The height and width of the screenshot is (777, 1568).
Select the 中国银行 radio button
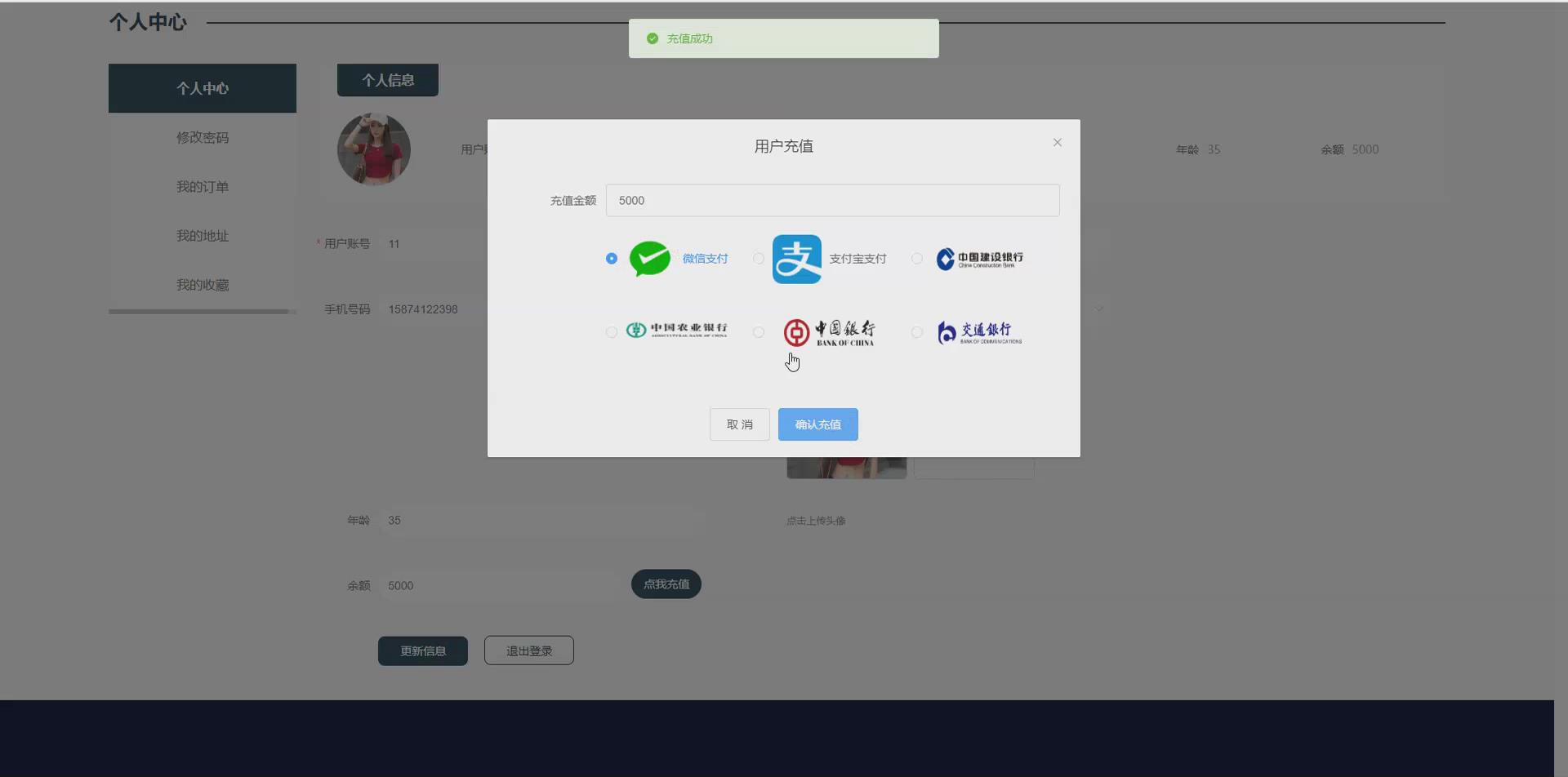[759, 332]
